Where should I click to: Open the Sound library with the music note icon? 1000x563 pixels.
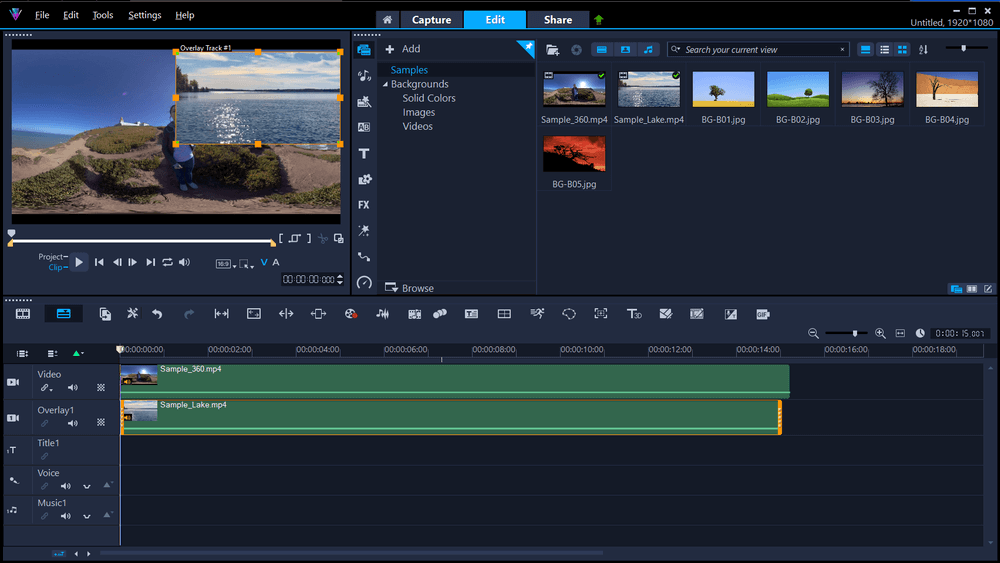(364, 75)
